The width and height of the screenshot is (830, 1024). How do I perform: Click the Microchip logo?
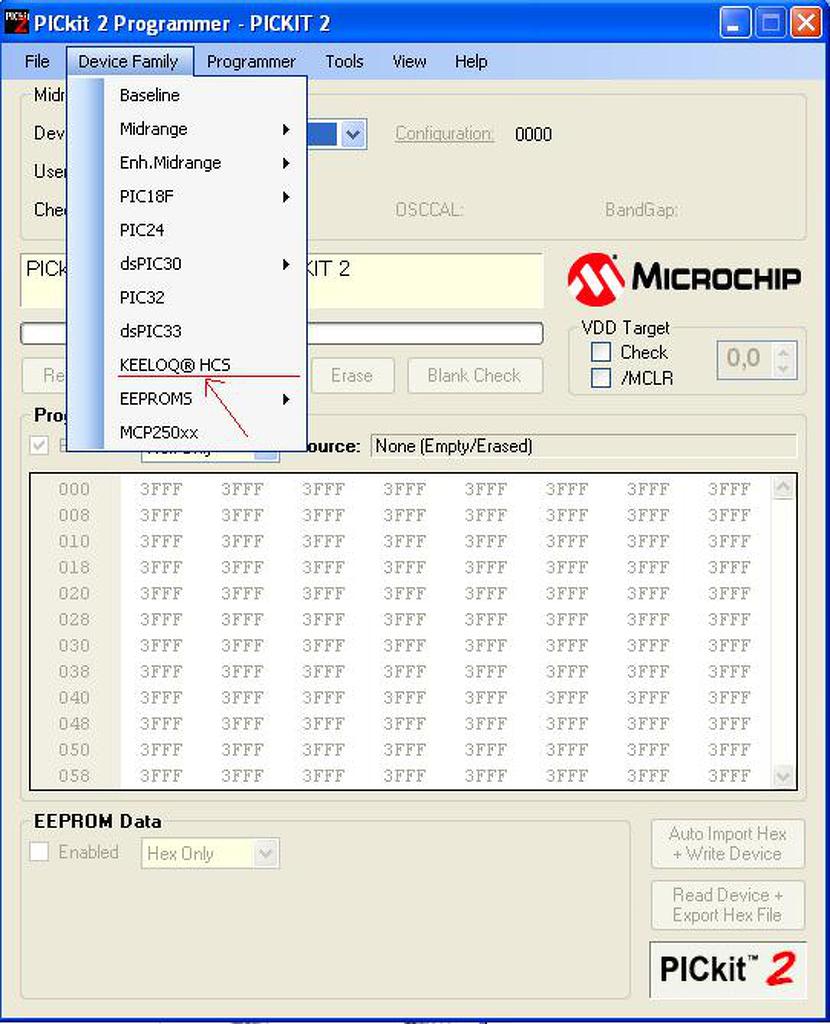tap(684, 279)
